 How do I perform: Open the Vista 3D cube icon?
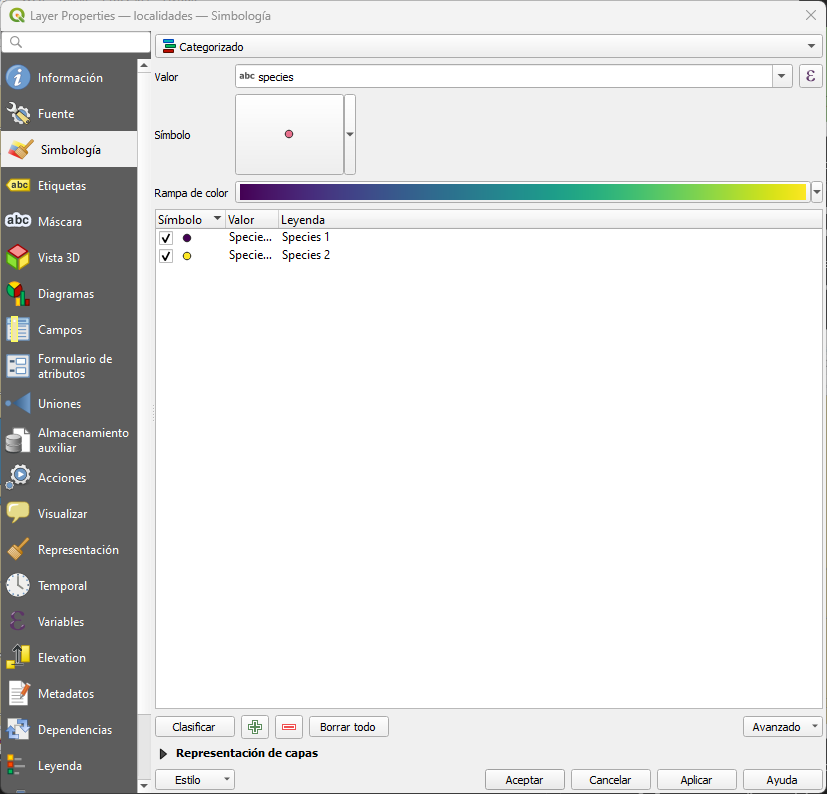tap(18, 257)
